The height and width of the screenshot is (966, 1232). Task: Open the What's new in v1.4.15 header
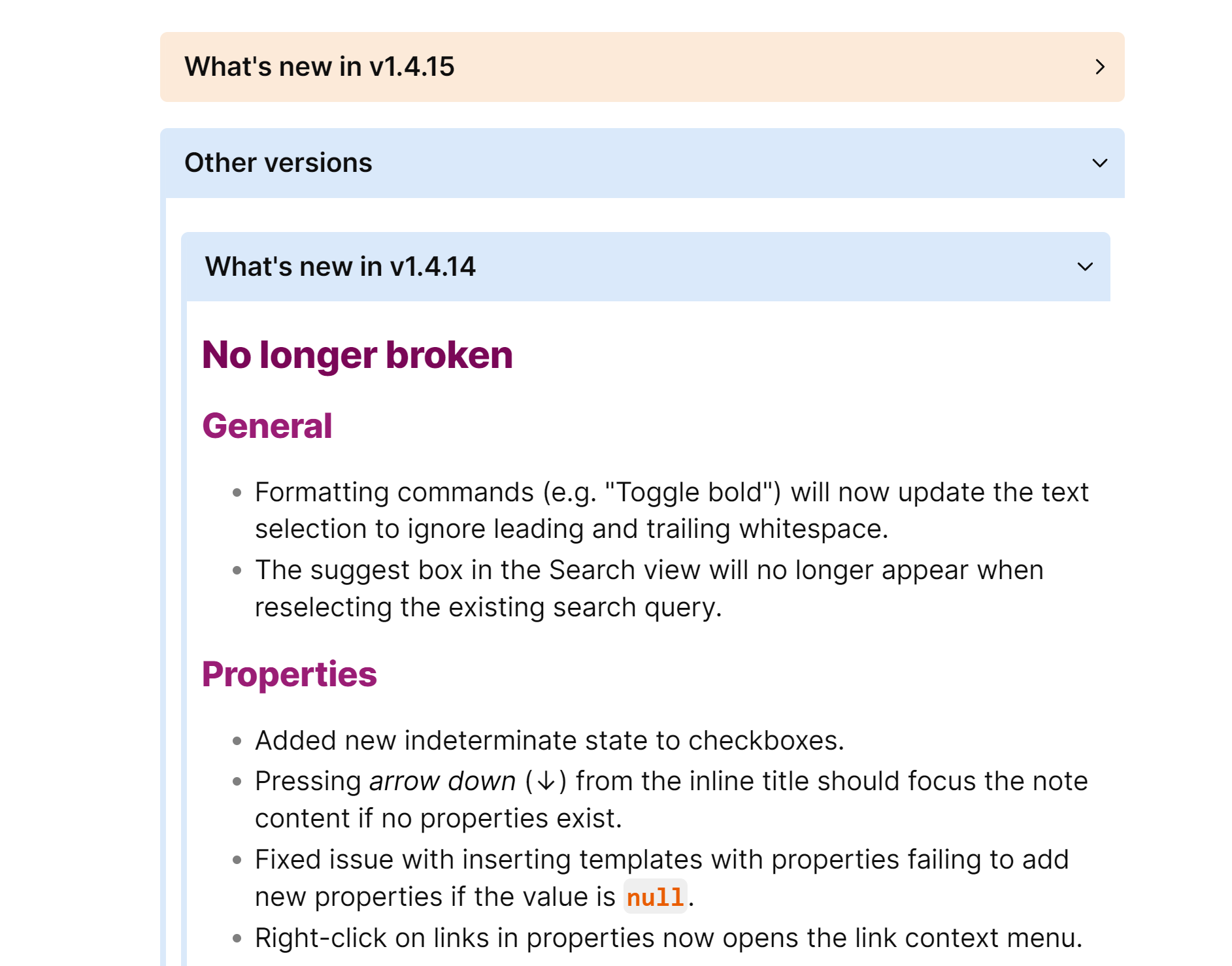[x=642, y=67]
